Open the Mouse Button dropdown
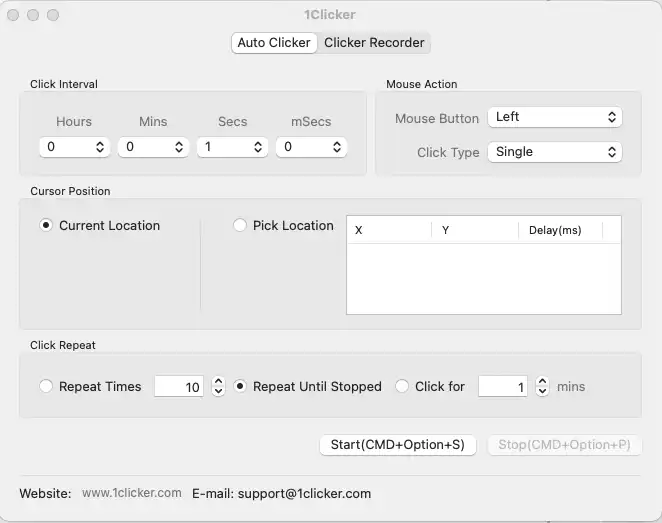 click(555, 117)
